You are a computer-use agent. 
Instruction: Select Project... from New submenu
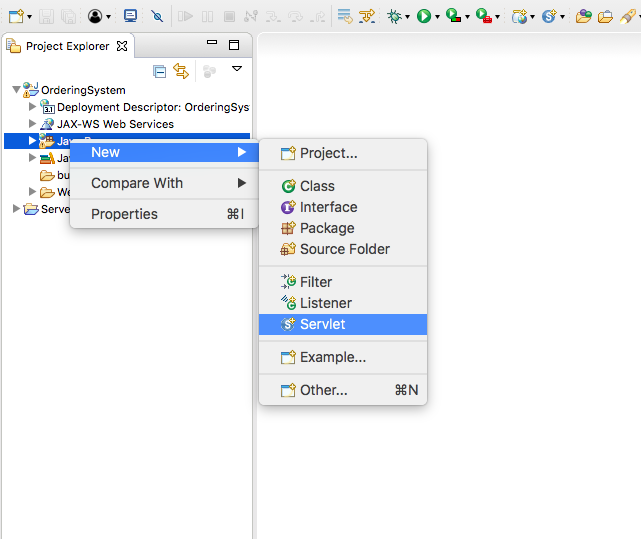click(343, 153)
